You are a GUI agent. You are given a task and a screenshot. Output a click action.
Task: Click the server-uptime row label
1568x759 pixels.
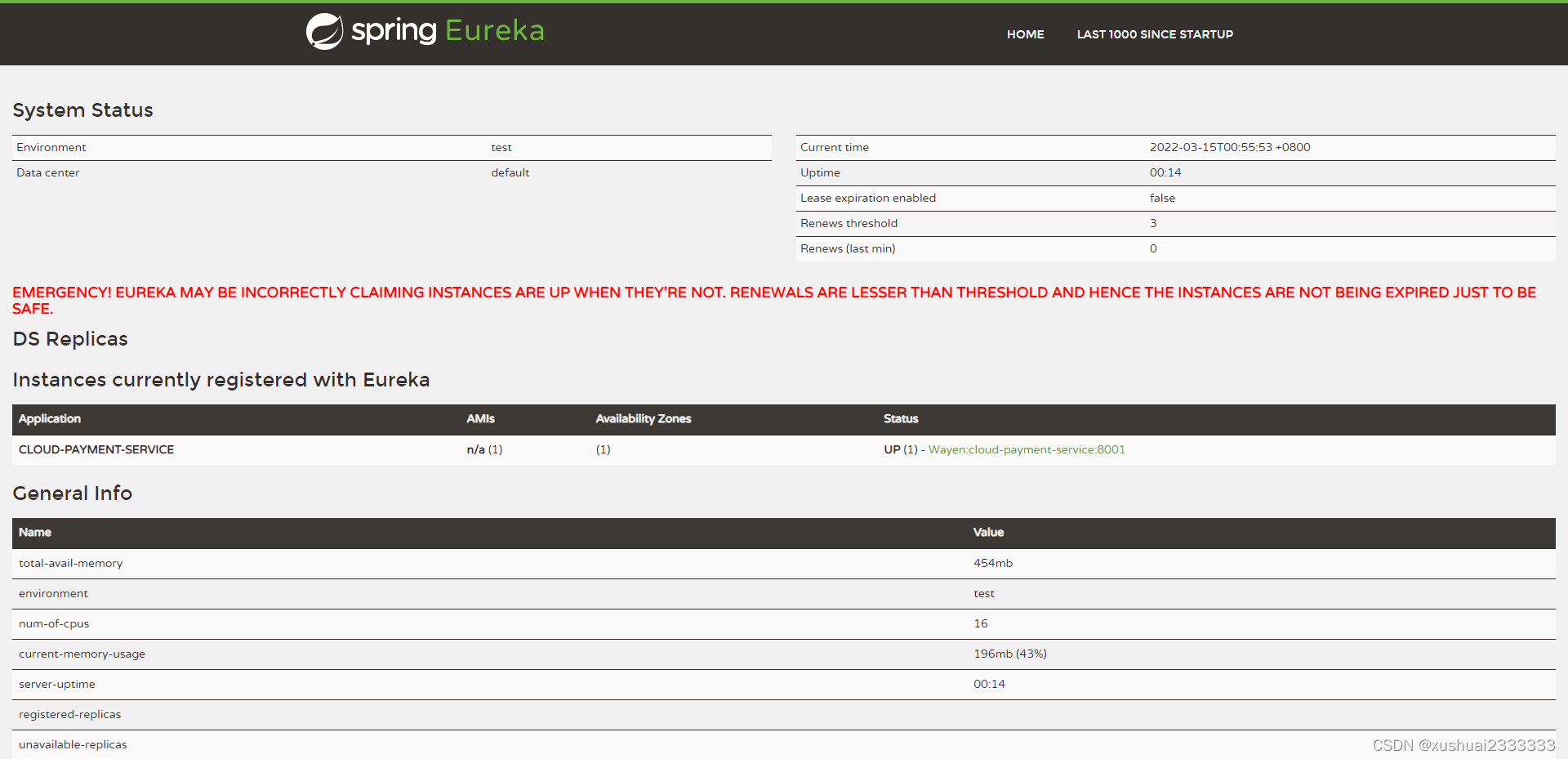click(x=57, y=684)
